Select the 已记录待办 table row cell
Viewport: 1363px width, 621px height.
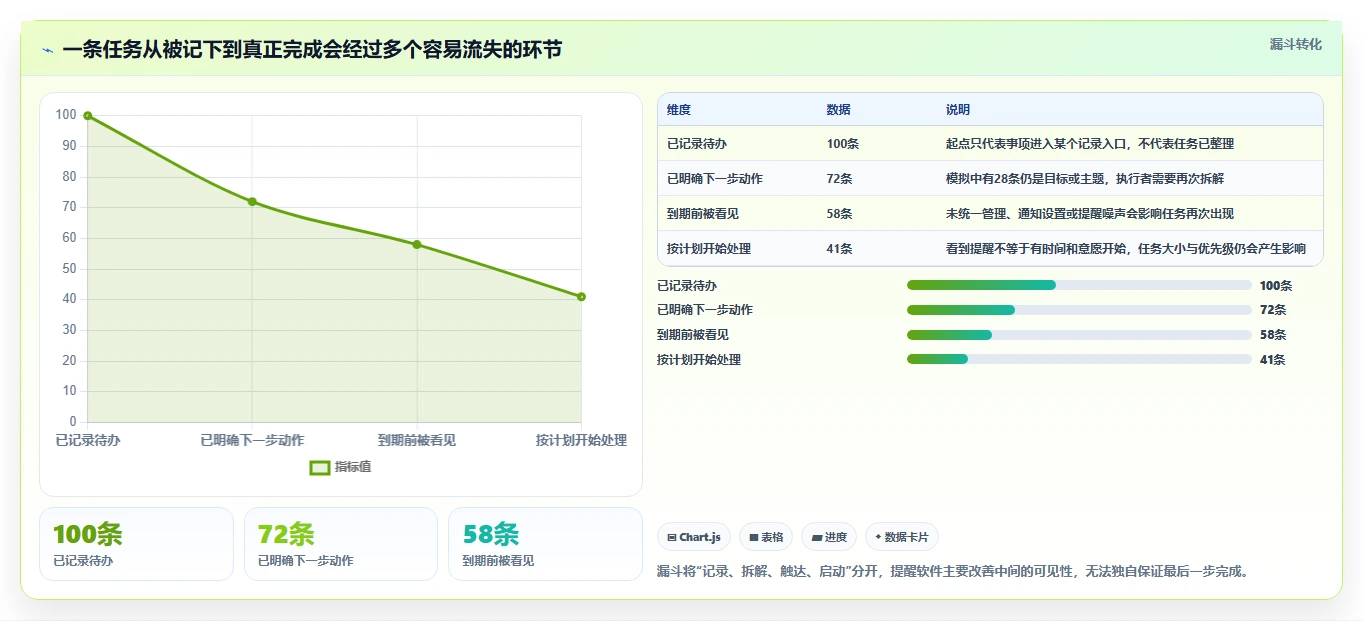[697, 144]
